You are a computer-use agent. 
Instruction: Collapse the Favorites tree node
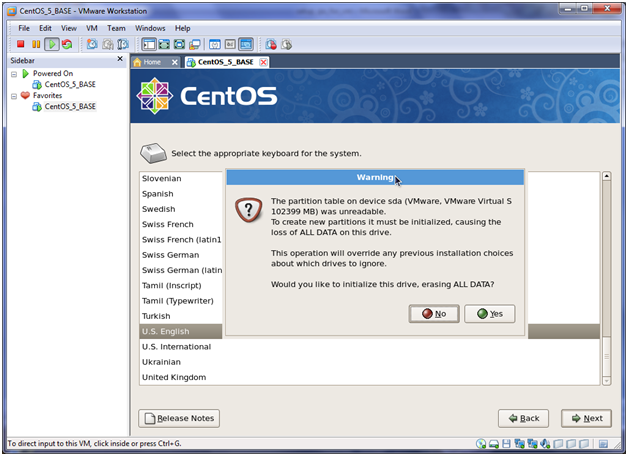(x=14, y=96)
